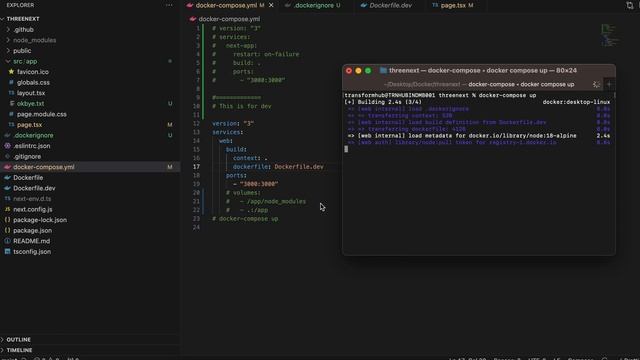
Task: Open next-env.d.ts file
Action: (32, 199)
